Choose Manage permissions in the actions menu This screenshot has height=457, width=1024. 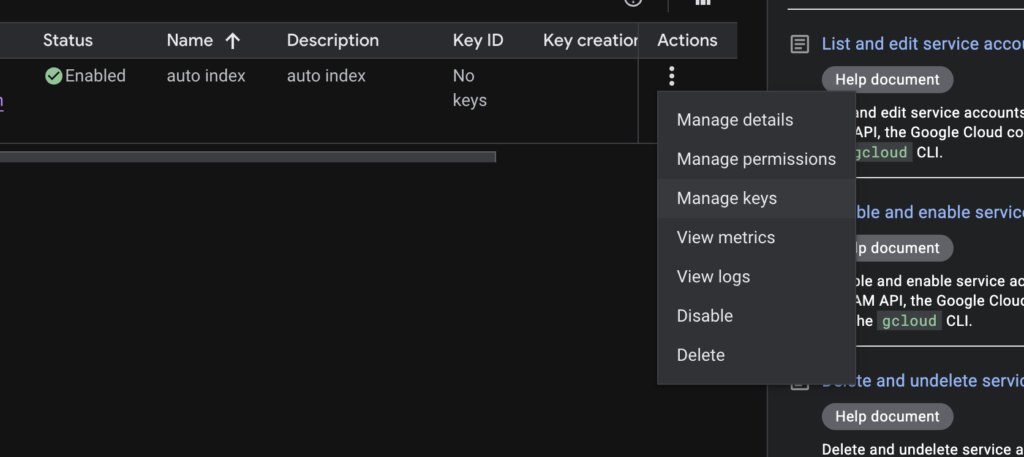[x=755, y=159]
